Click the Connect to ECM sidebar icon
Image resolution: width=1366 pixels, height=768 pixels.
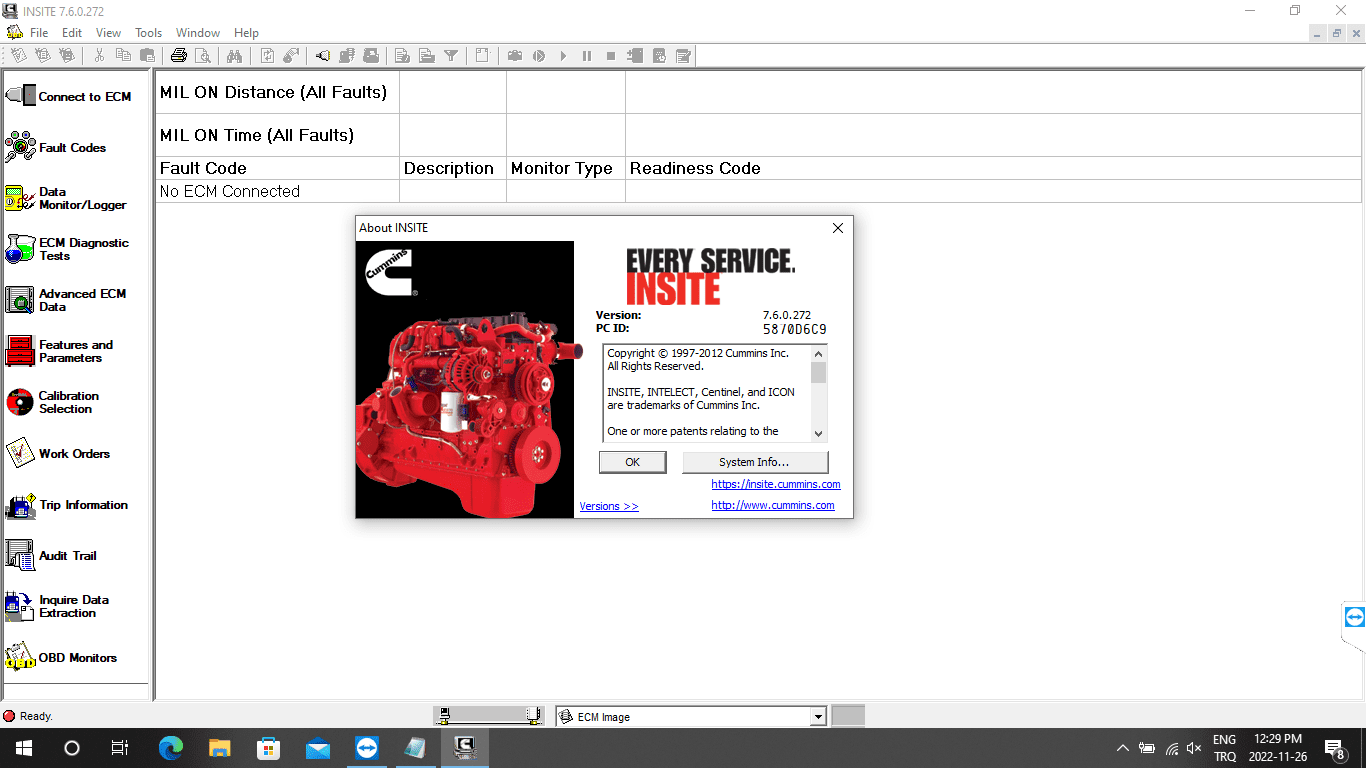point(21,96)
